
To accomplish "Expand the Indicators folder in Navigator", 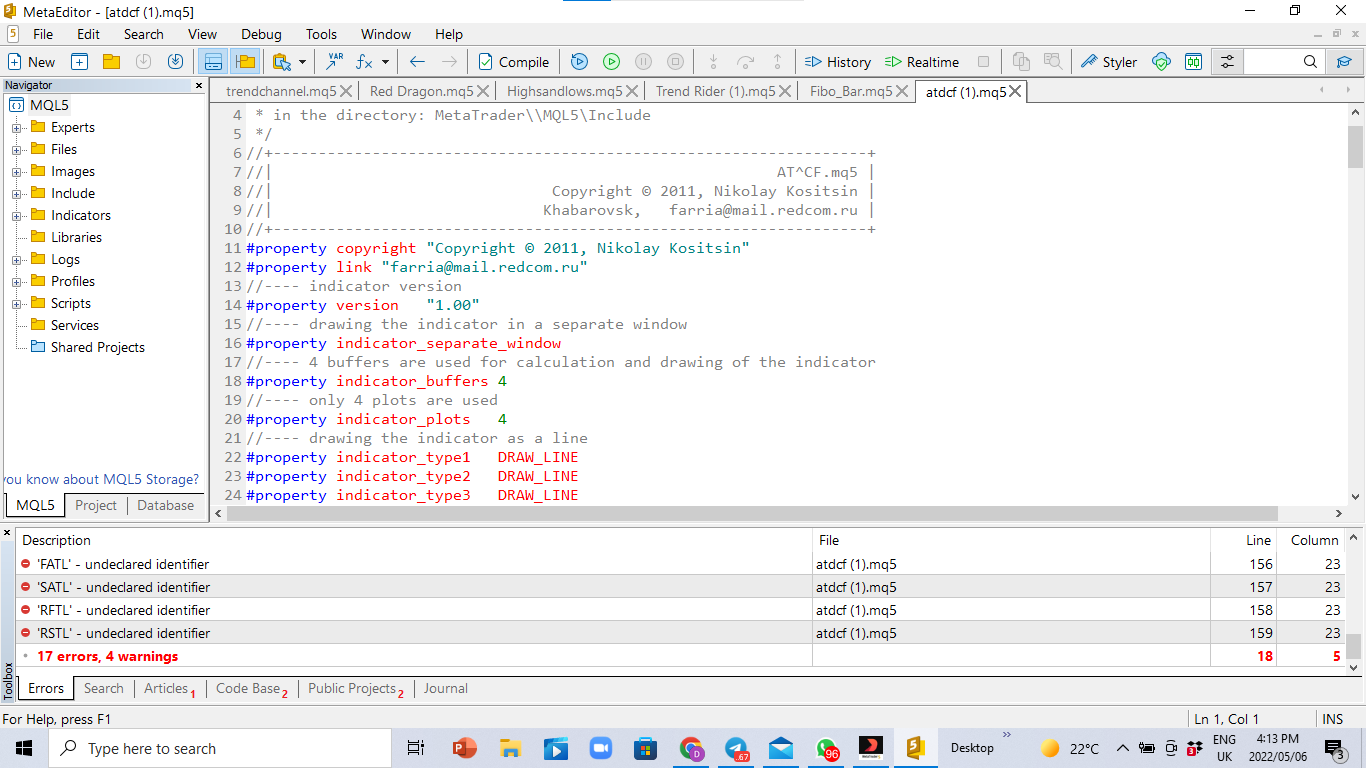I will 18,215.
